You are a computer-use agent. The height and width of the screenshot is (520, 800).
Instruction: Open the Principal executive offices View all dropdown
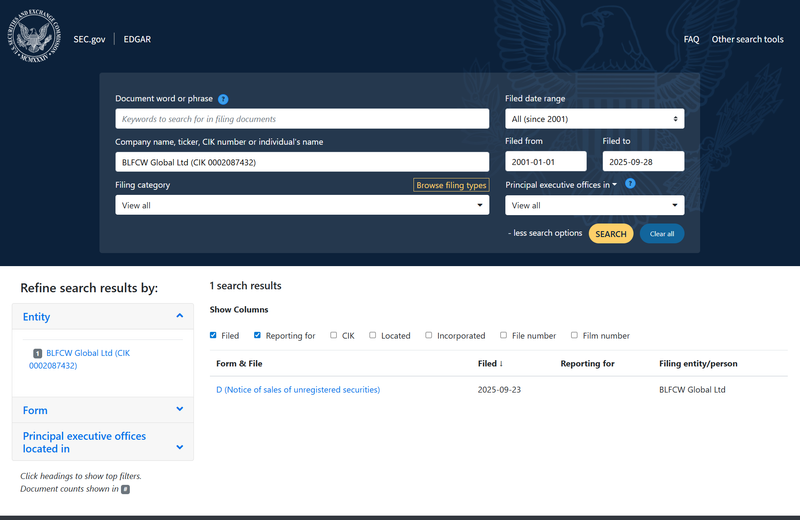[x=594, y=205]
